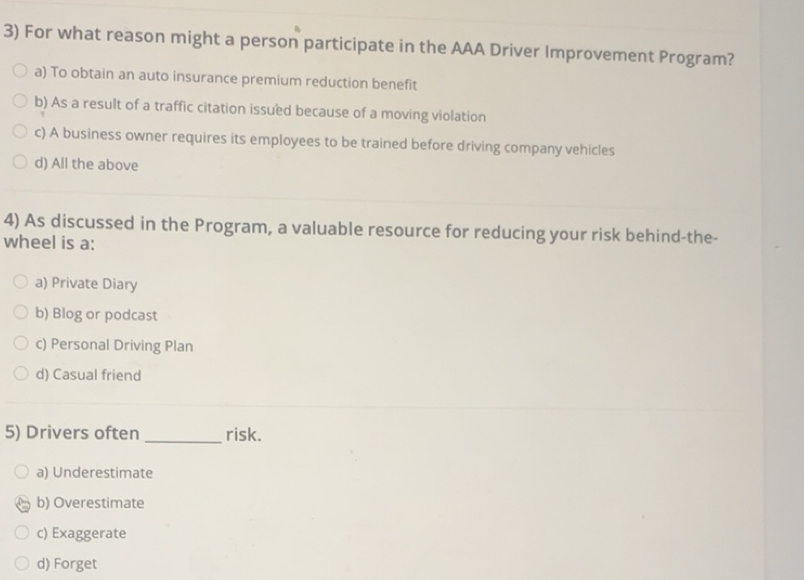Choose "Casual friend" radio button
This screenshot has height=580, width=804.
tap(21, 375)
